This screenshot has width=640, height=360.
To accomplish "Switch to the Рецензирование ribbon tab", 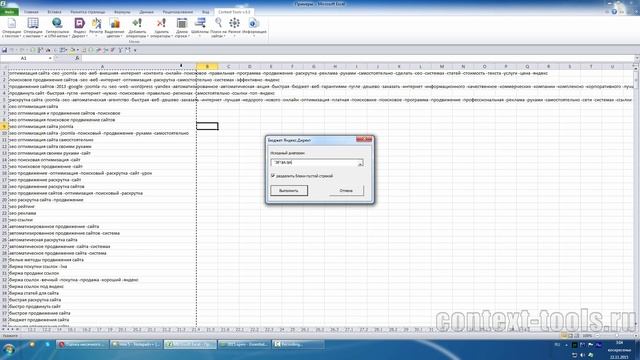I will (x=178, y=12).
